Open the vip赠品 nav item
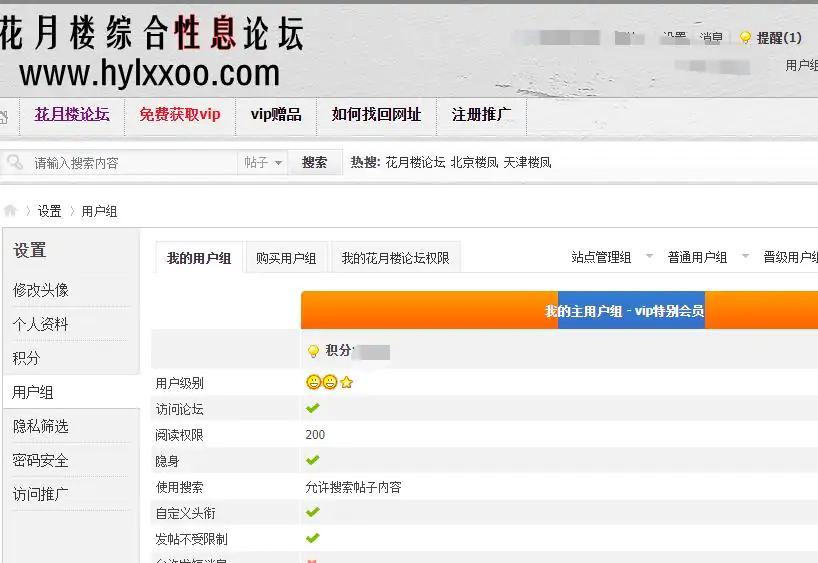Image resolution: width=818 pixels, height=563 pixels. [x=276, y=114]
